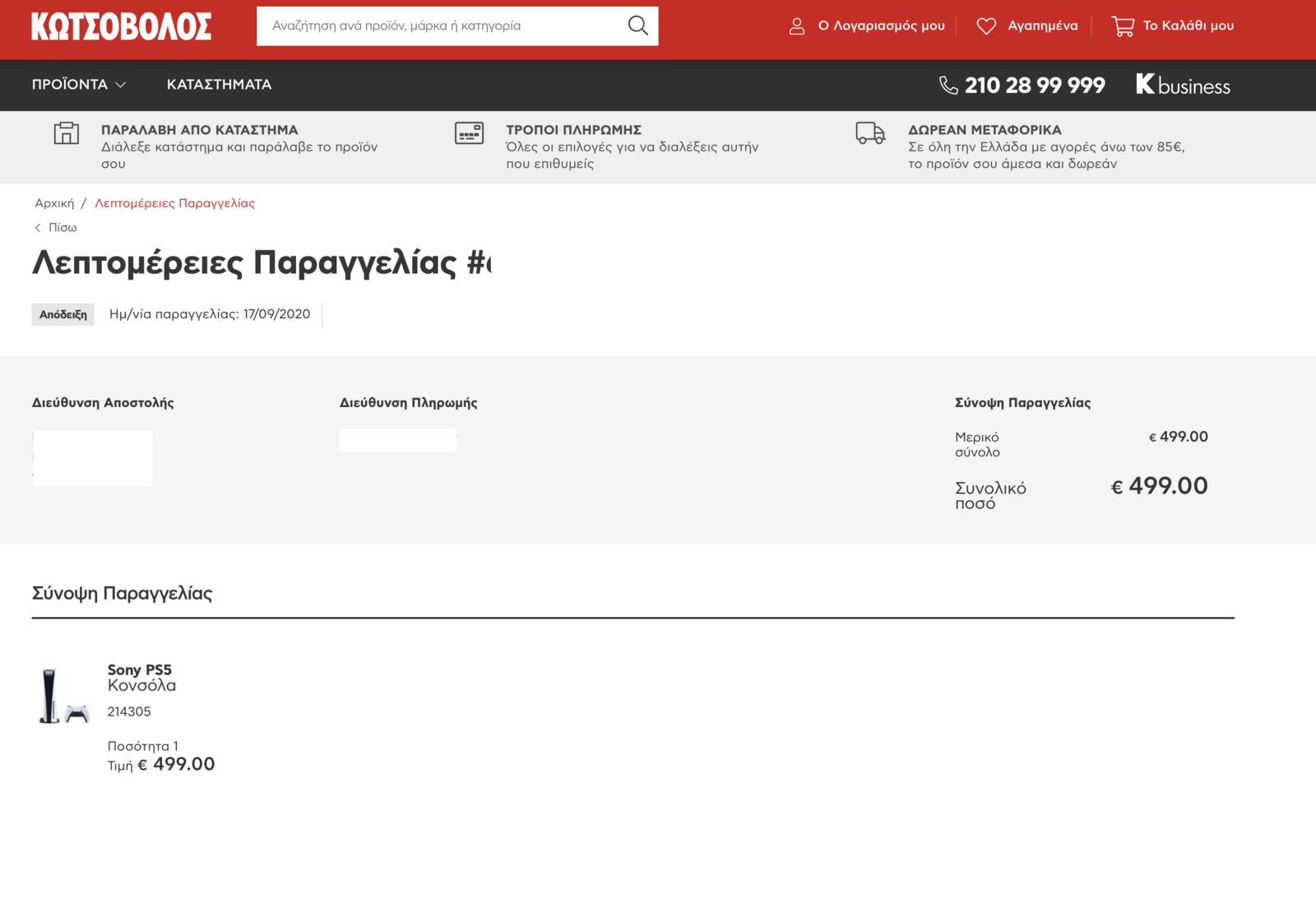Click the phone number 210 28 99 999

1035,86
